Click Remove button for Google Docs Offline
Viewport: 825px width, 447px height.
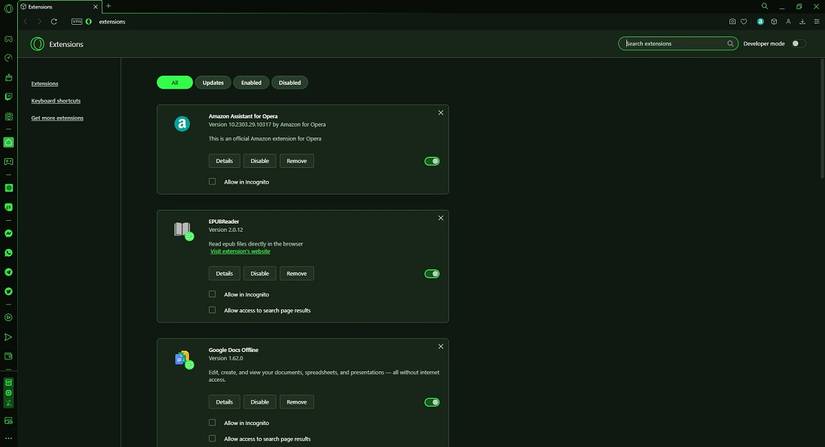click(x=297, y=402)
